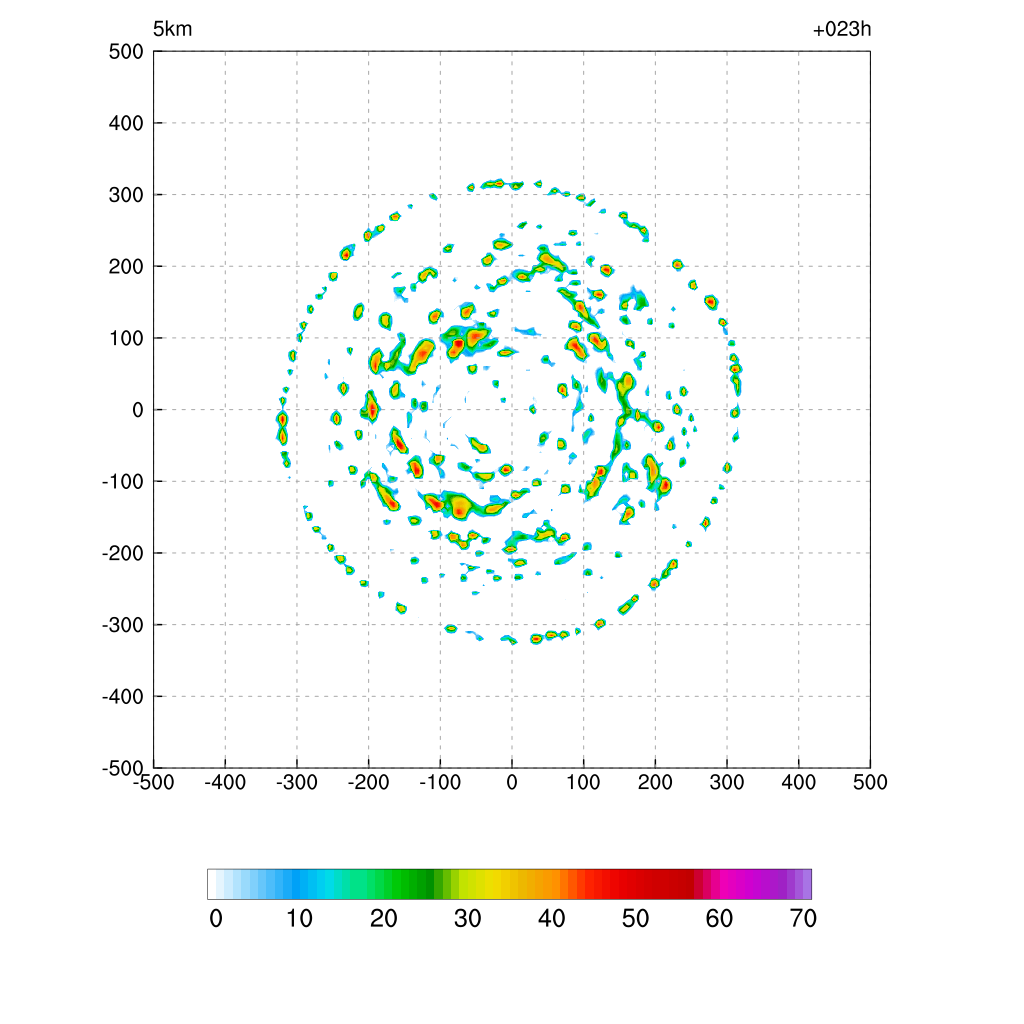This screenshot has width=1024, height=1024.
Task: Click the colorbar label '20'
Action: [x=384, y=919]
